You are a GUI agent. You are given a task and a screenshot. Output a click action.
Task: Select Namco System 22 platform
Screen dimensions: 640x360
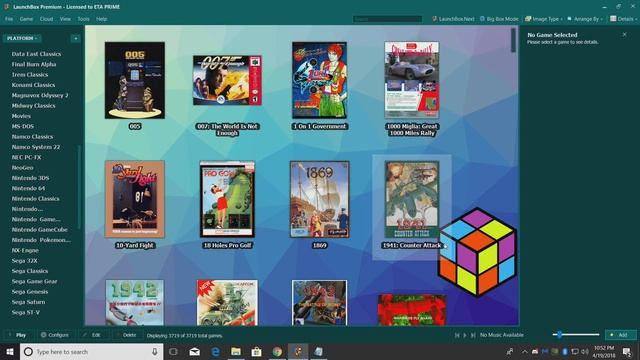[x=36, y=147]
